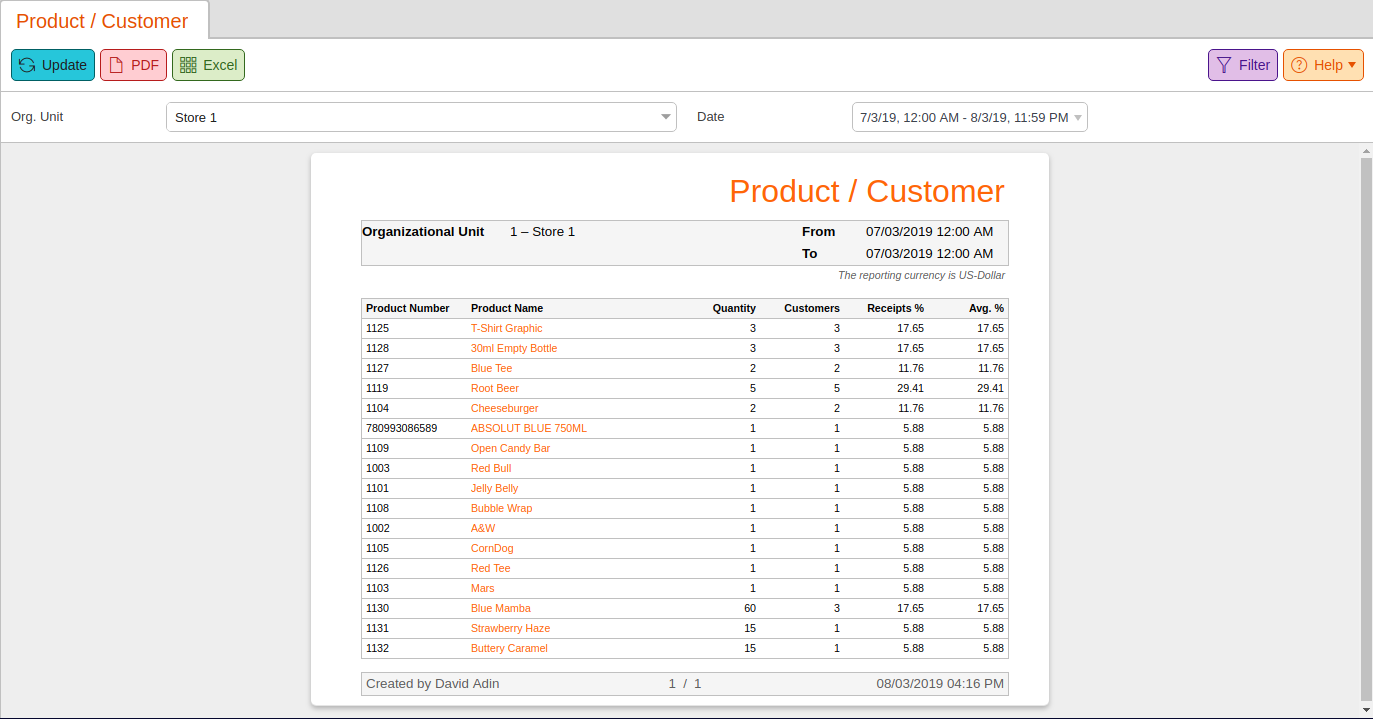Click the Org. Unit label
1373x719 pixels.
[x=37, y=116]
